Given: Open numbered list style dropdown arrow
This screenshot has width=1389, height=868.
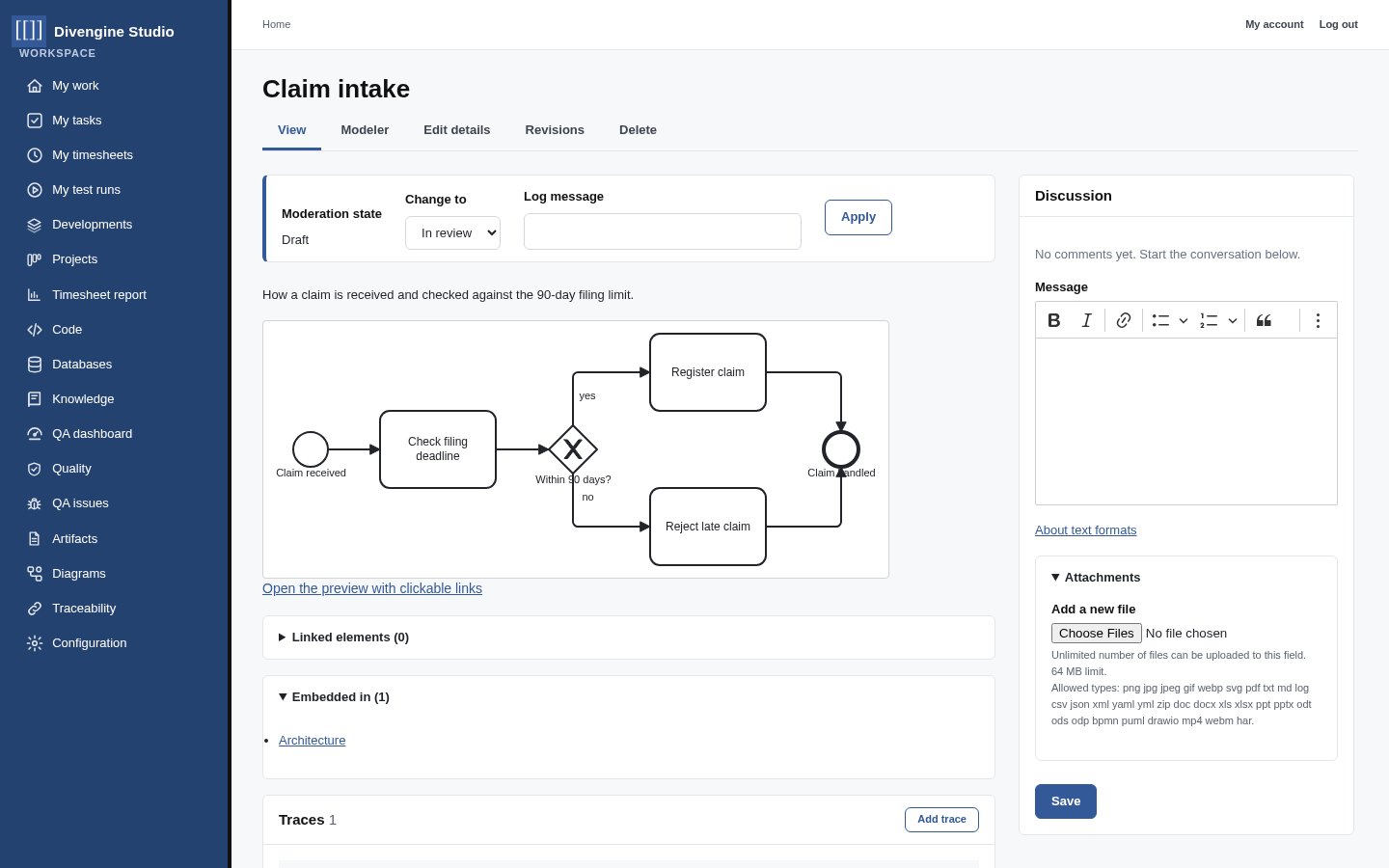Looking at the screenshot, I should (x=1232, y=320).
